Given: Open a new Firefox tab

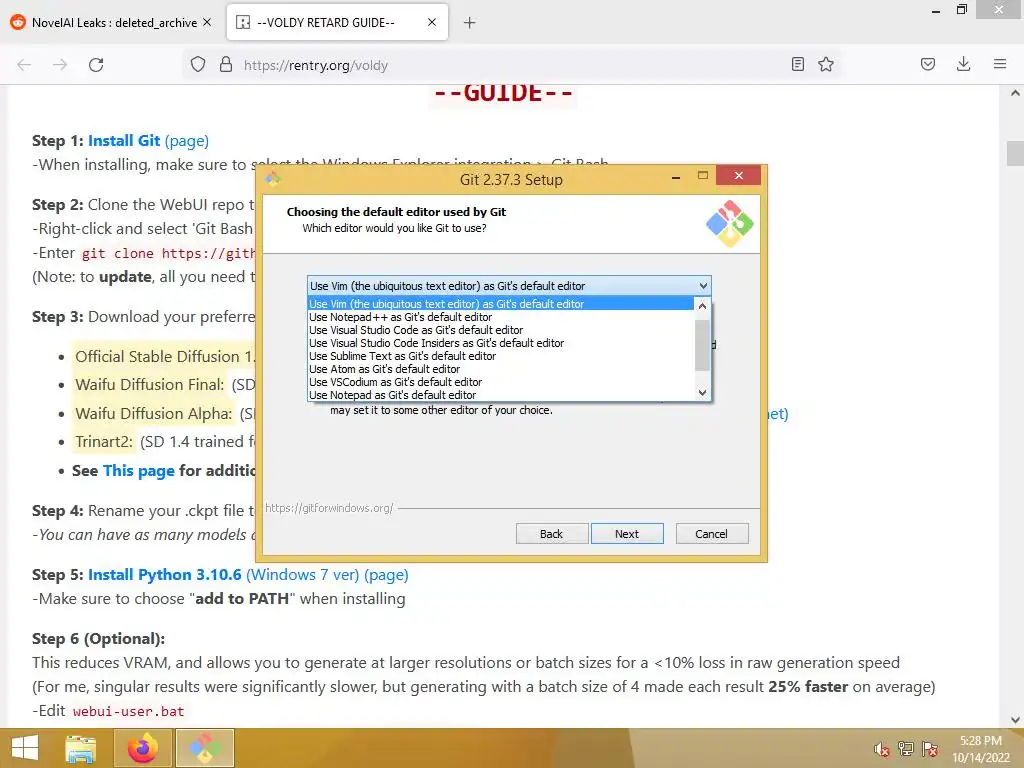Looking at the screenshot, I should (x=470, y=23).
